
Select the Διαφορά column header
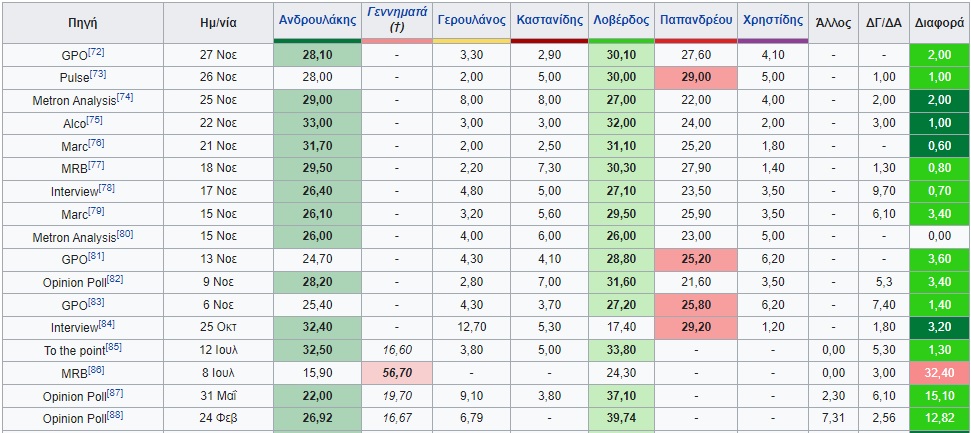[939, 20]
